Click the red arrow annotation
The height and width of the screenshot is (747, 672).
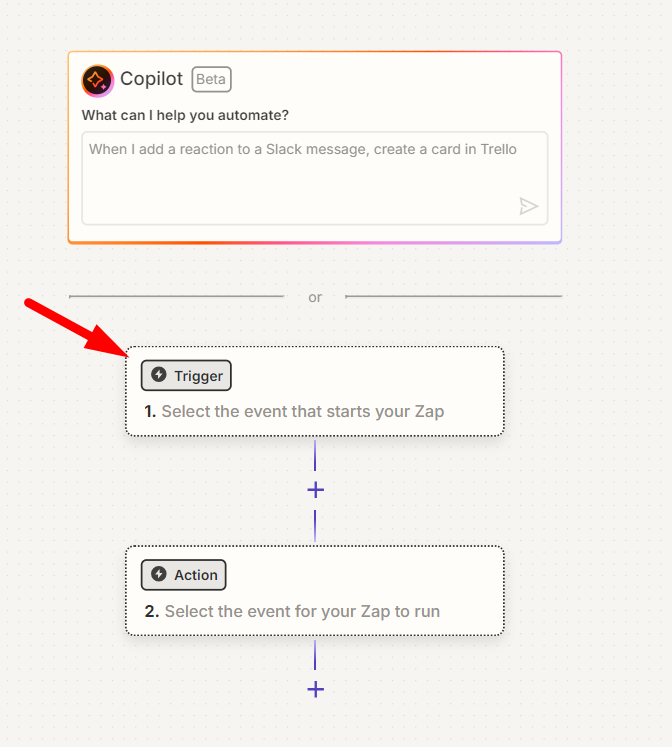[x=76, y=328]
